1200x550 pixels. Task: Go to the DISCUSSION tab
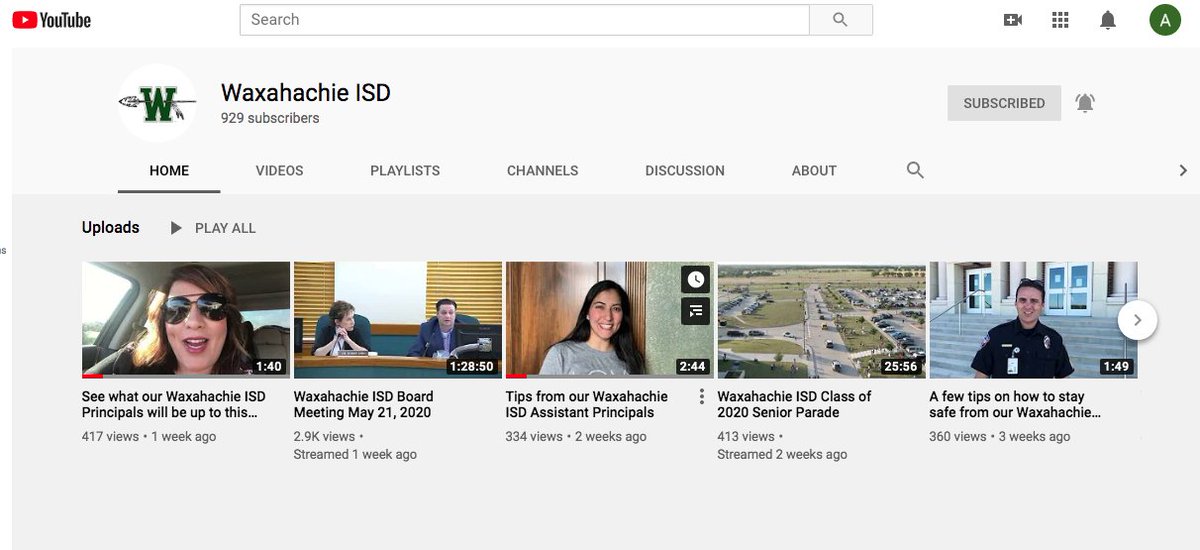(x=685, y=171)
